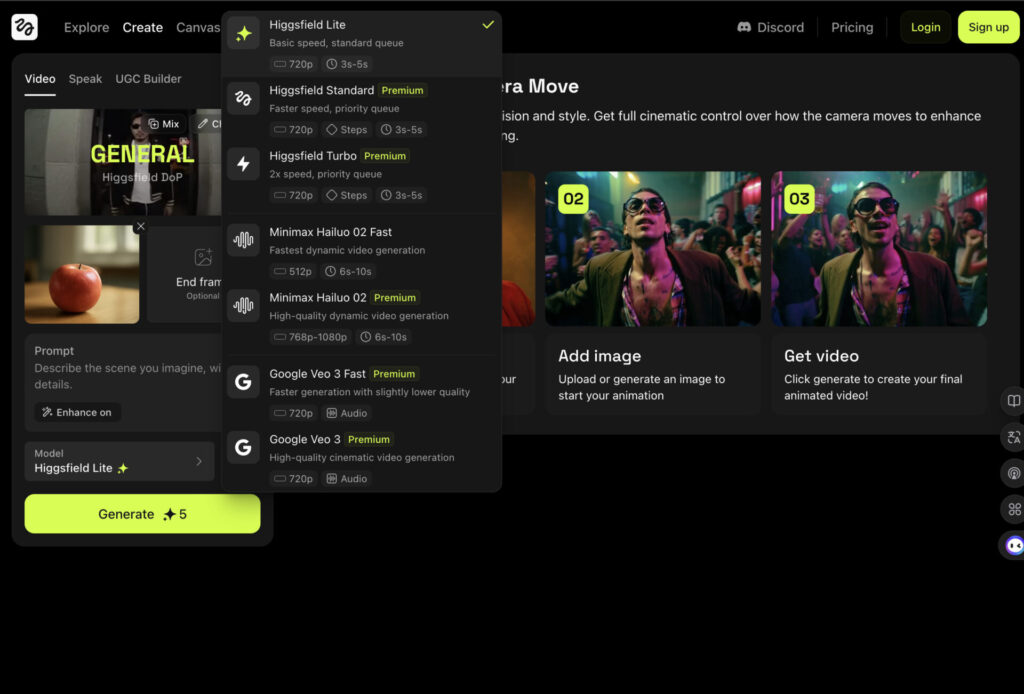Click the General Higgsfield DoP preset card
The image size is (1024, 694).
coord(123,162)
